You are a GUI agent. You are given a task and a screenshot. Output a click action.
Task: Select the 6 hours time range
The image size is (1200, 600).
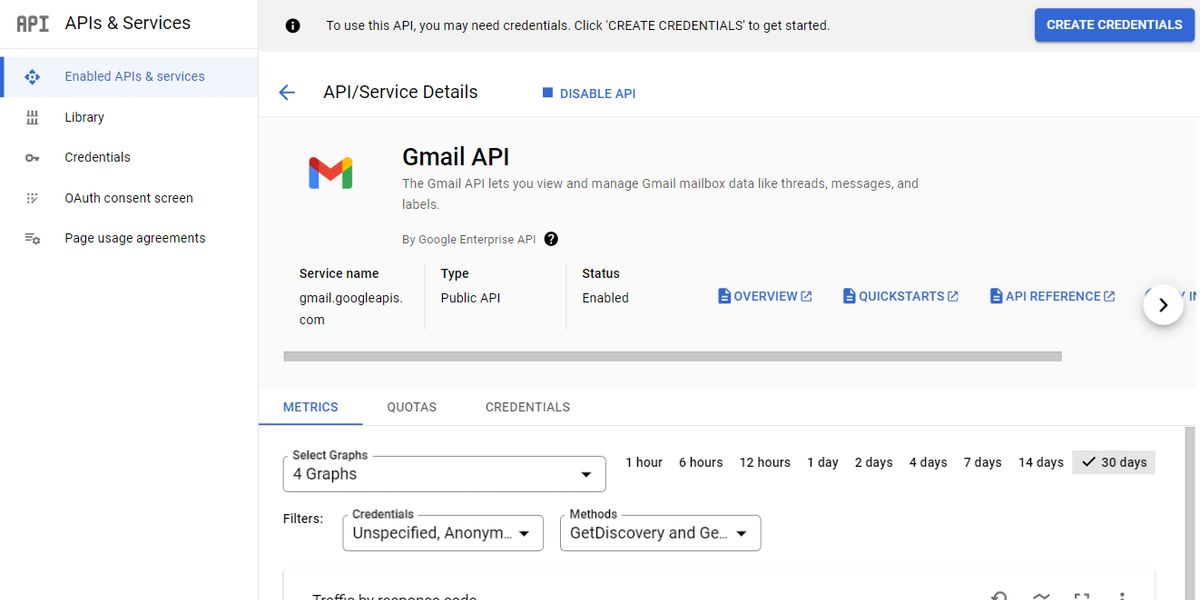click(x=701, y=462)
